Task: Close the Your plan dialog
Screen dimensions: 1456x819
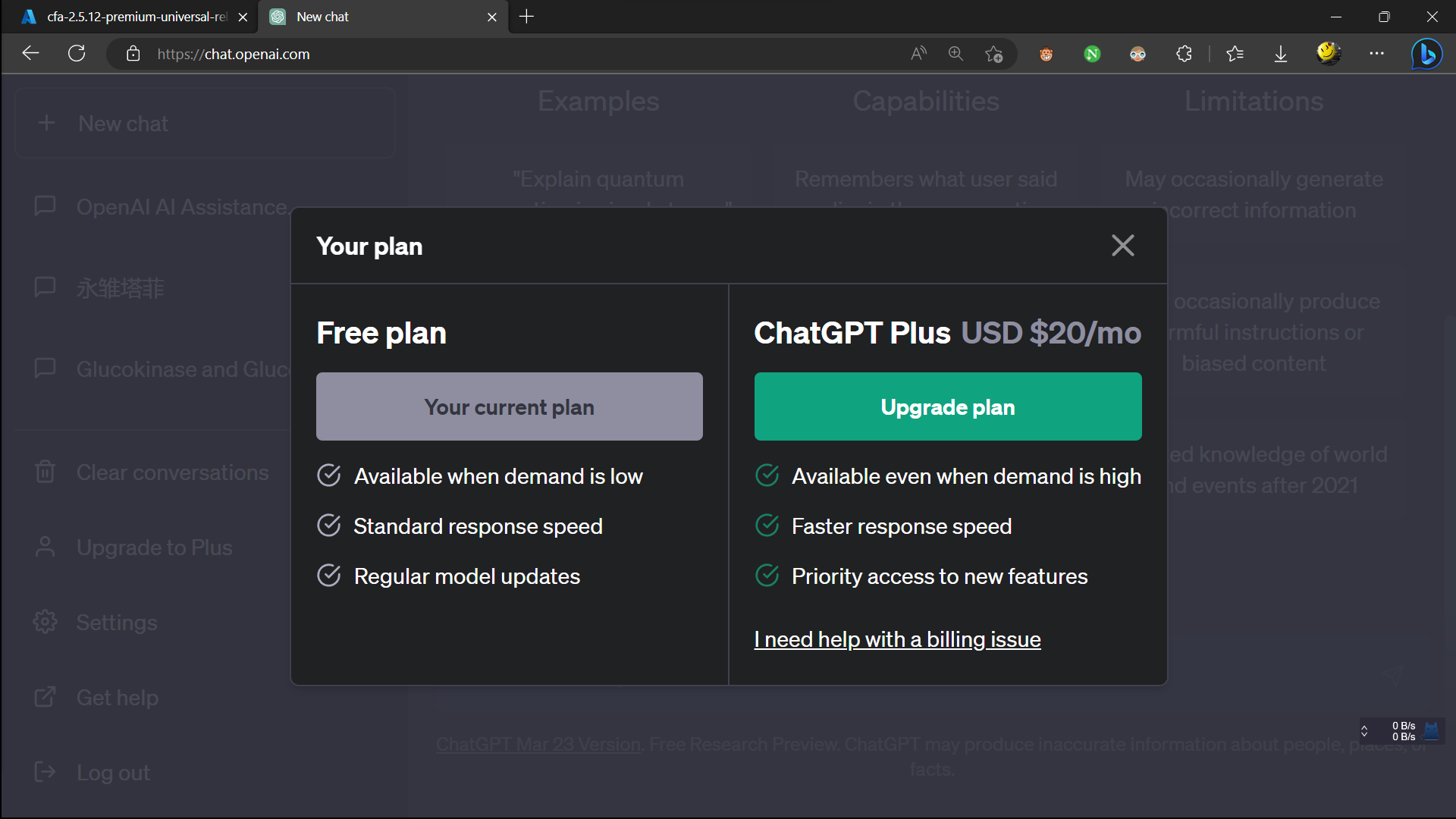Action: click(1122, 246)
